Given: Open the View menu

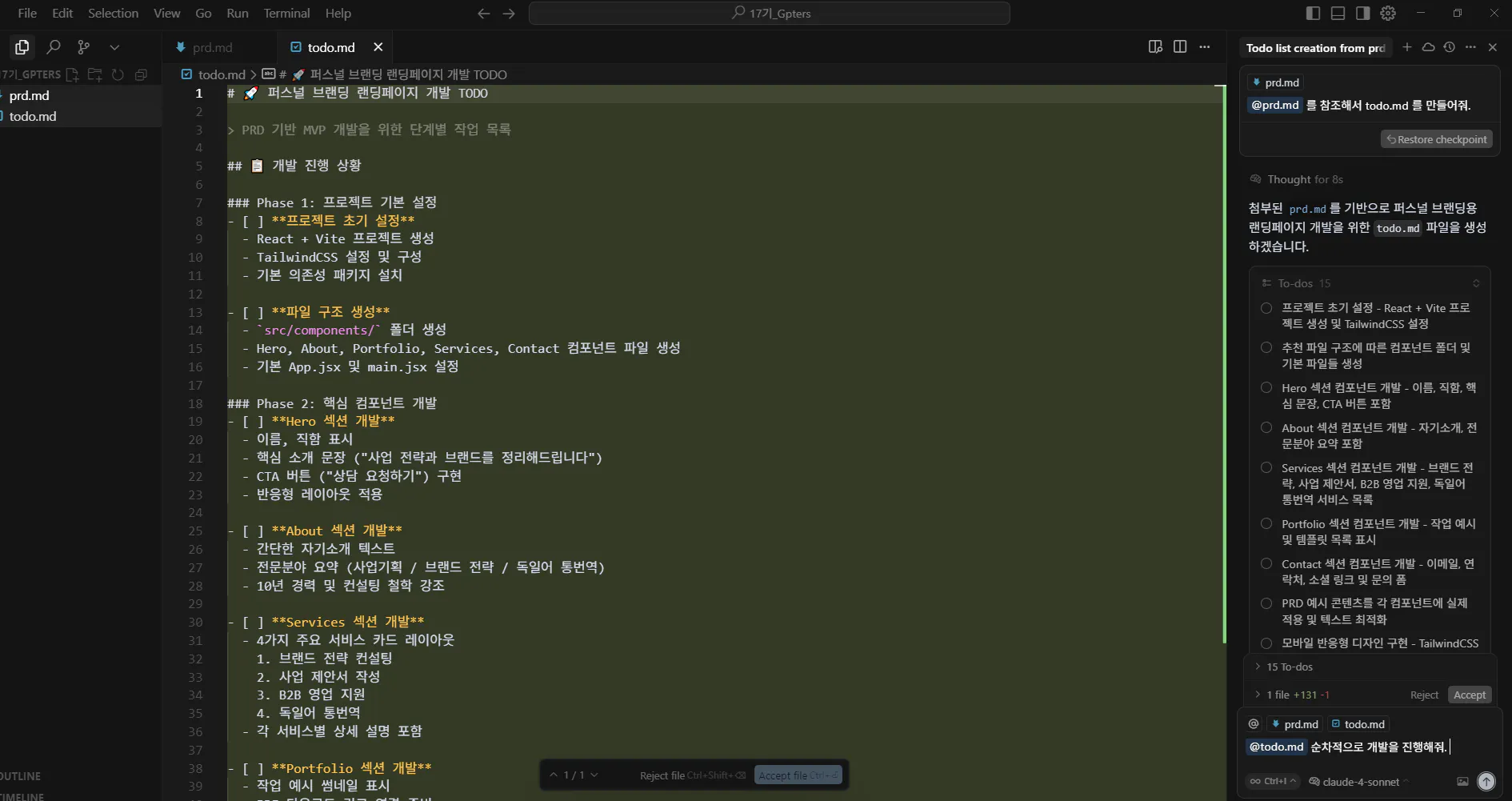Looking at the screenshot, I should [167, 14].
